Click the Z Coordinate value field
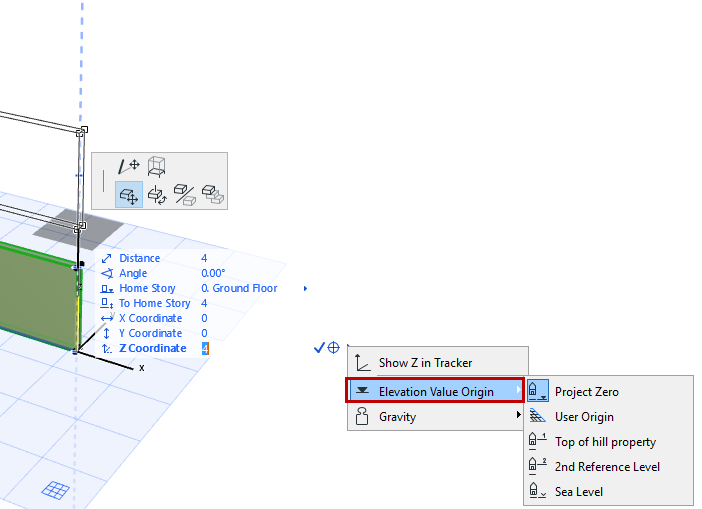The image size is (702, 509). tap(205, 349)
